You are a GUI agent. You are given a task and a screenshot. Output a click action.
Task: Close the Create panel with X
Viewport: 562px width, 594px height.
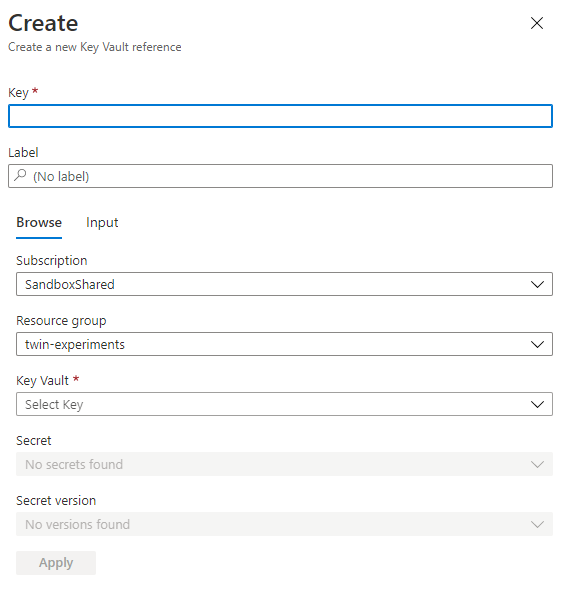pyautogui.click(x=537, y=23)
